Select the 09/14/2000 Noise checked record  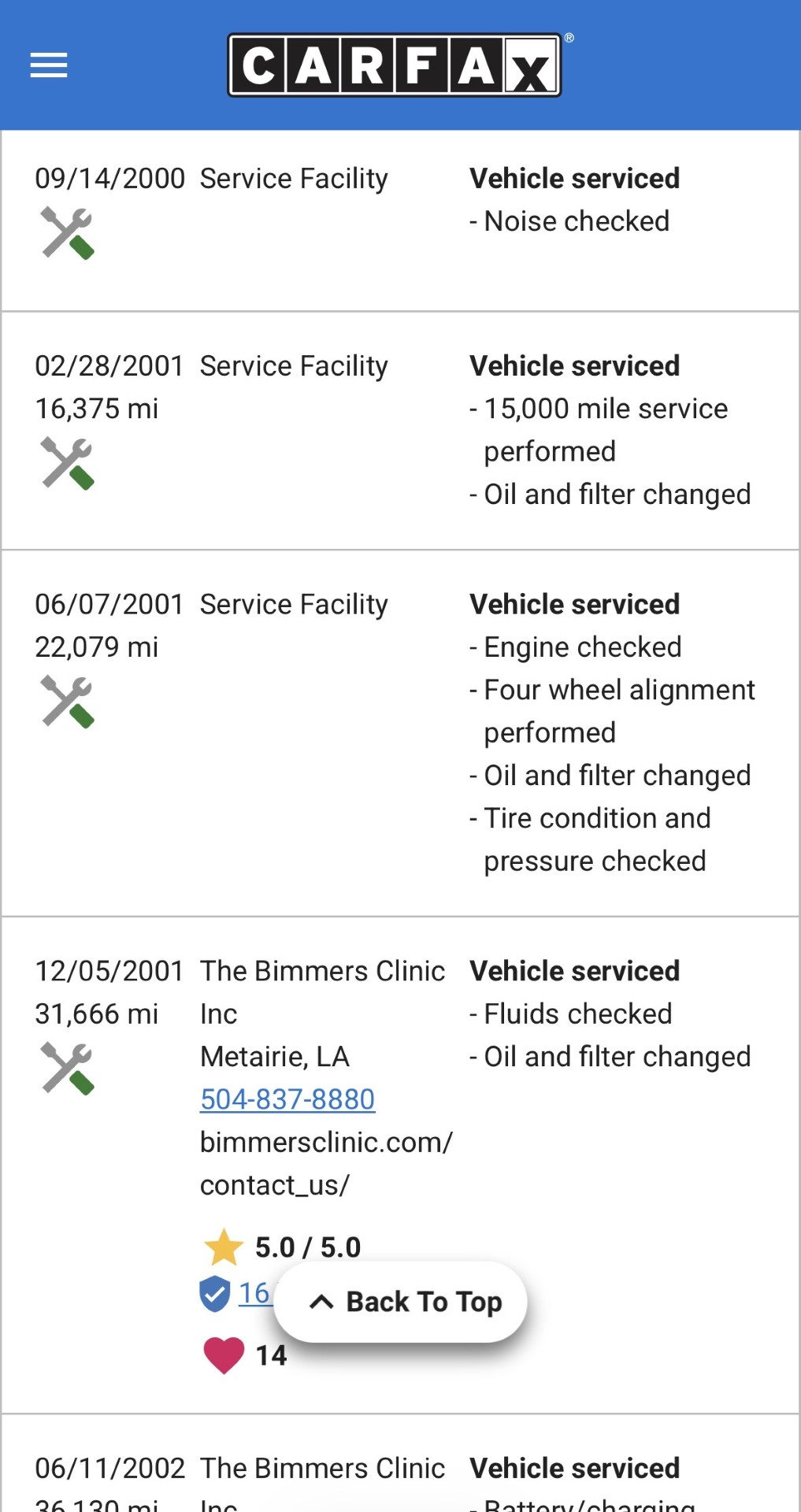[577, 221]
